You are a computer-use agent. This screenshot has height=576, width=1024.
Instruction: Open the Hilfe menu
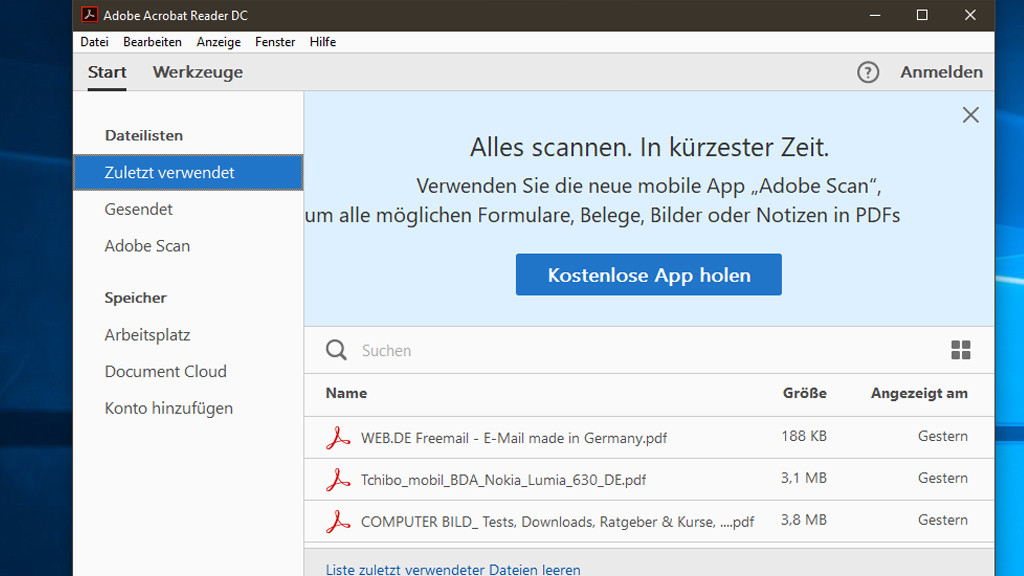point(323,42)
